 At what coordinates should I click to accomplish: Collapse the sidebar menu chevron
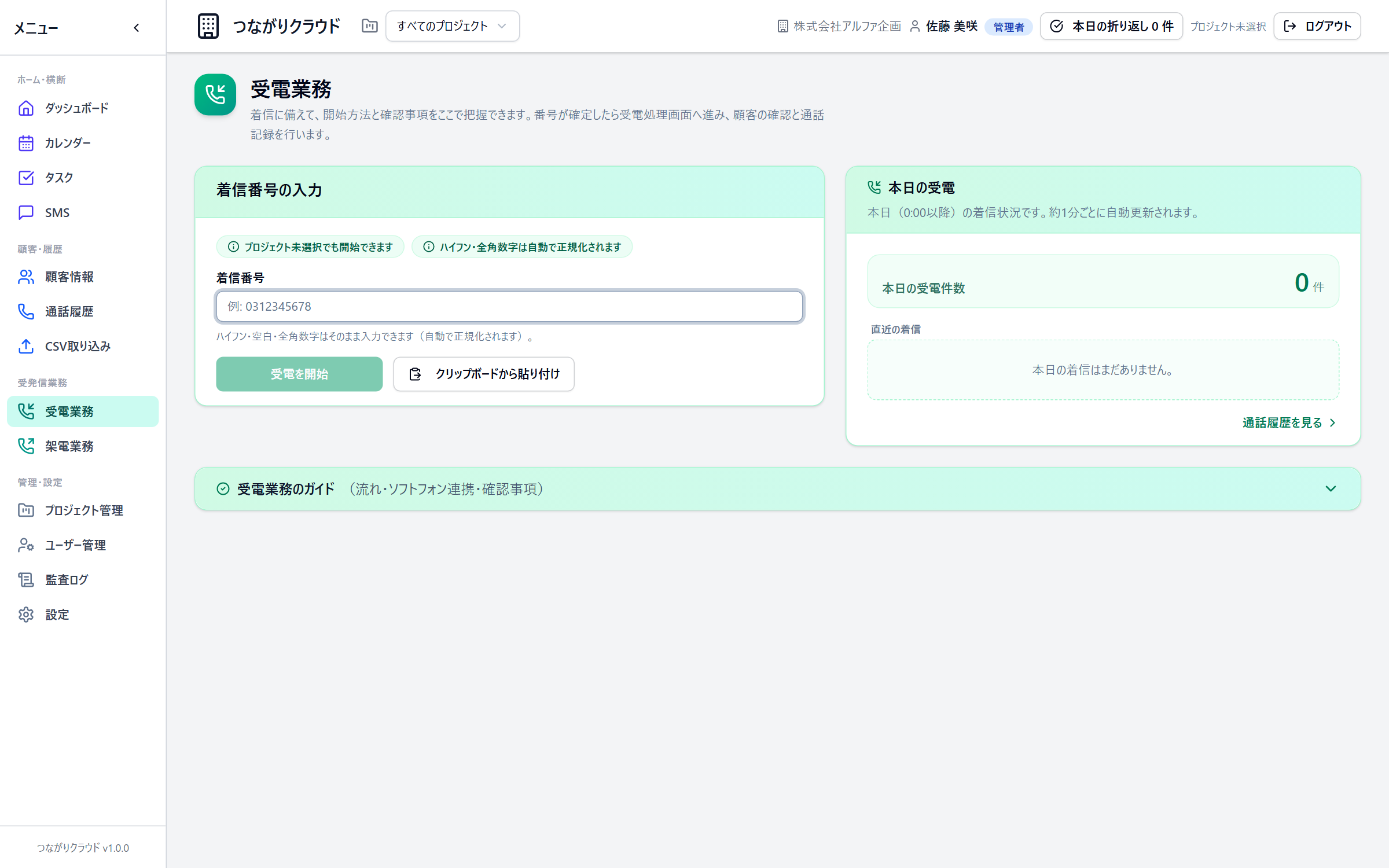coord(137,28)
